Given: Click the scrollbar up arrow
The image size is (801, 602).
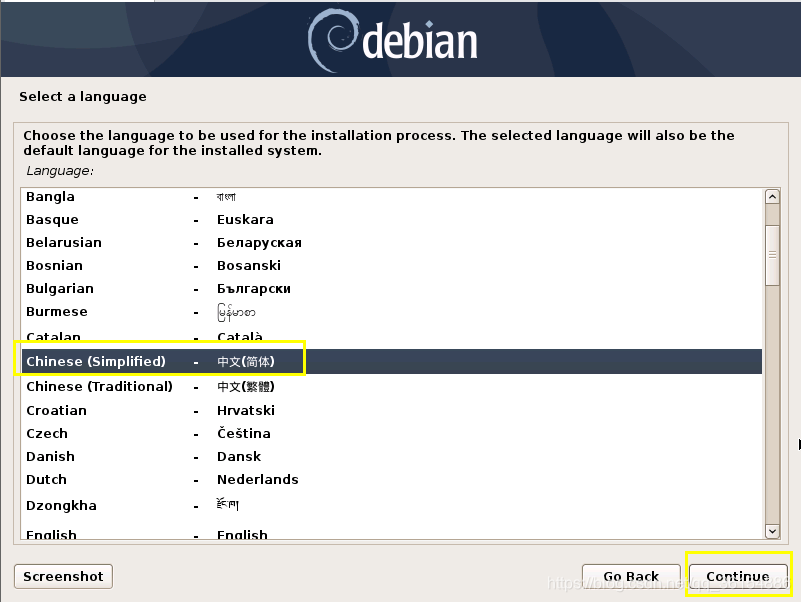Looking at the screenshot, I should (x=772, y=197).
